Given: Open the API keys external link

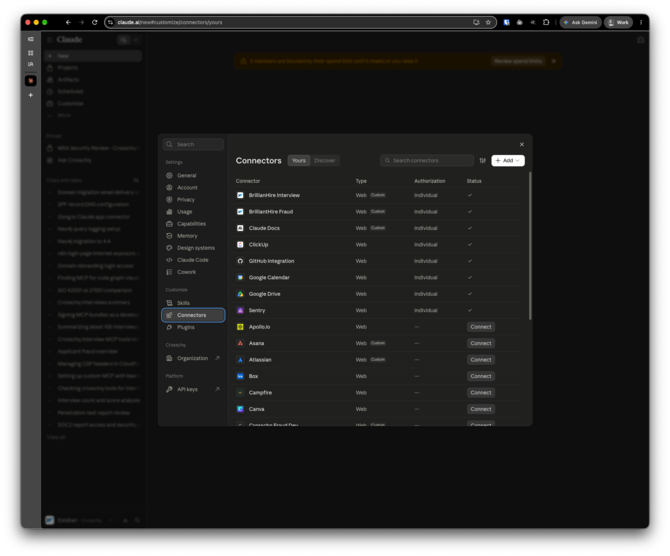Looking at the screenshot, I should click(193, 389).
